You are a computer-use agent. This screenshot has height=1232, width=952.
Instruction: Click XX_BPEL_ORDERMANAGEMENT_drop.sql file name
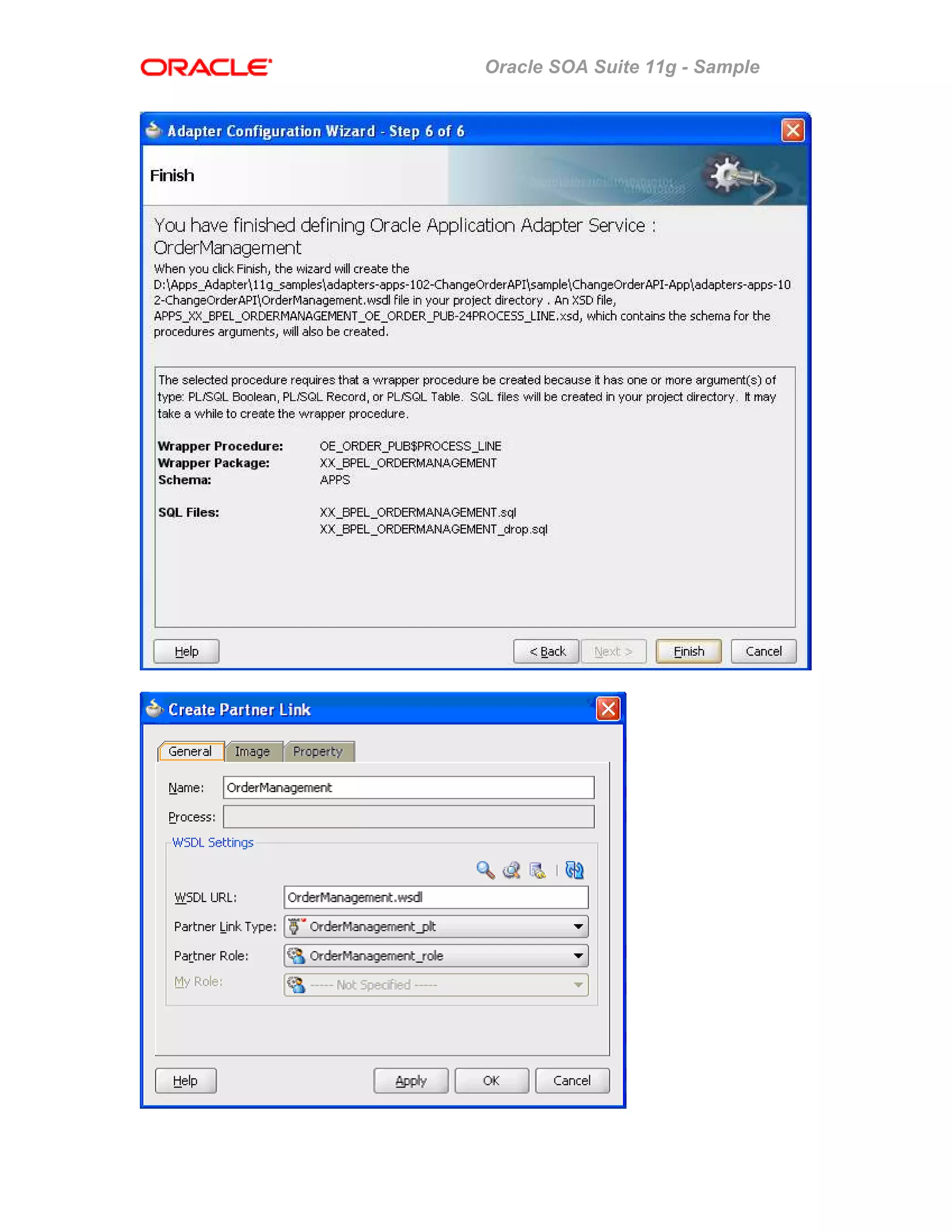coord(434,529)
